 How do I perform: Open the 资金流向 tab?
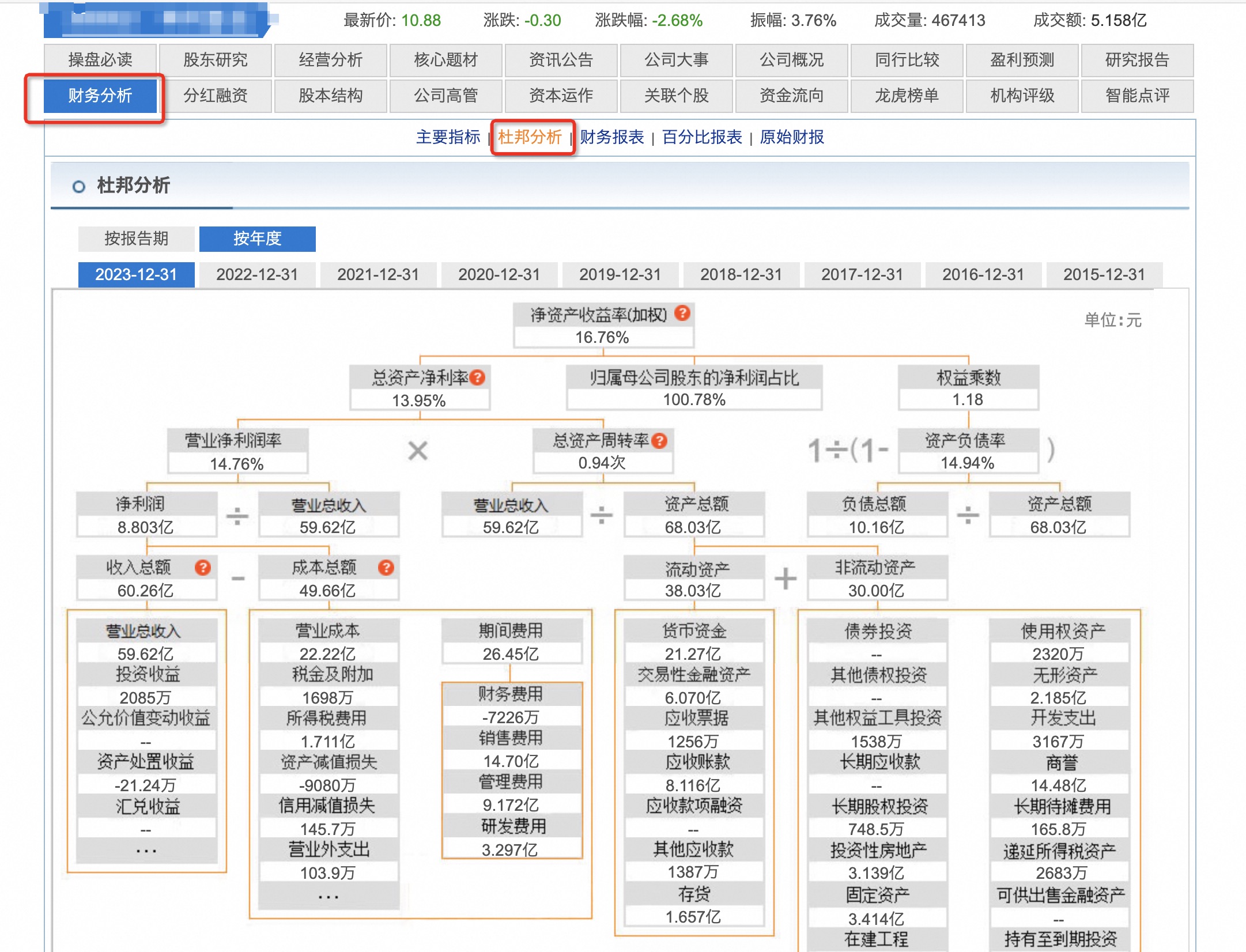[x=792, y=96]
